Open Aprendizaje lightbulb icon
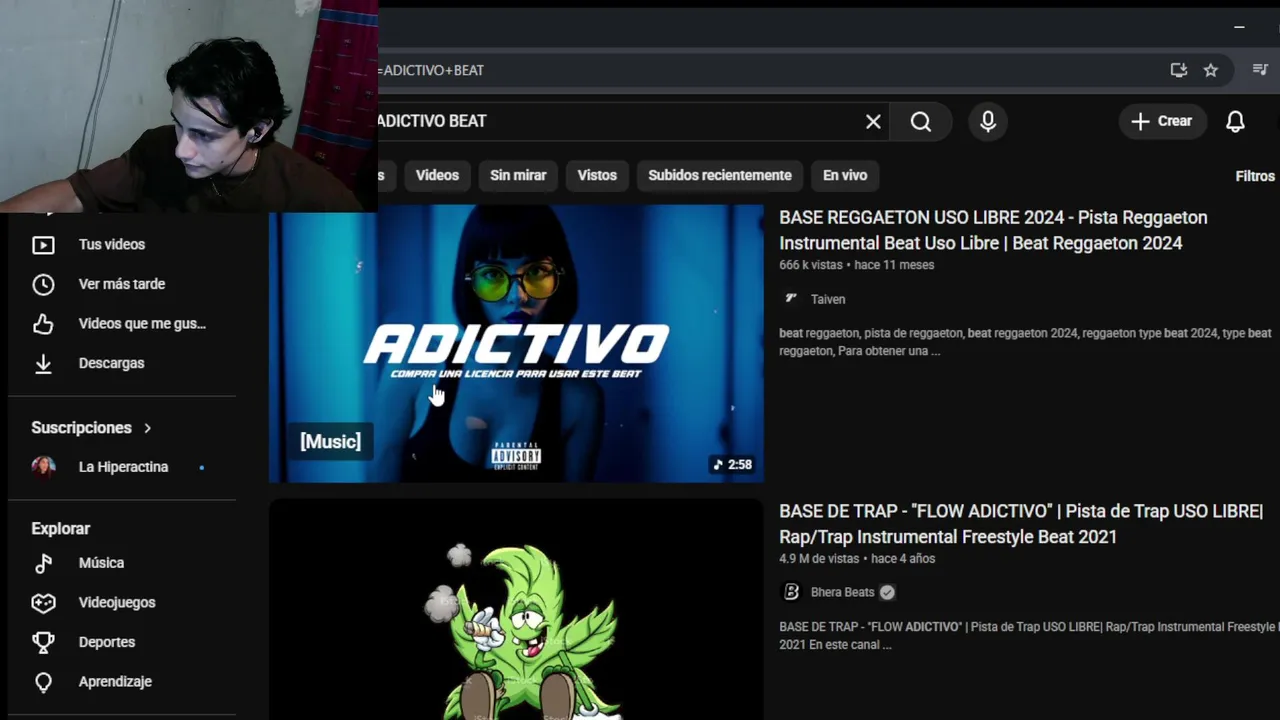This screenshot has height=720, width=1280. (43, 682)
